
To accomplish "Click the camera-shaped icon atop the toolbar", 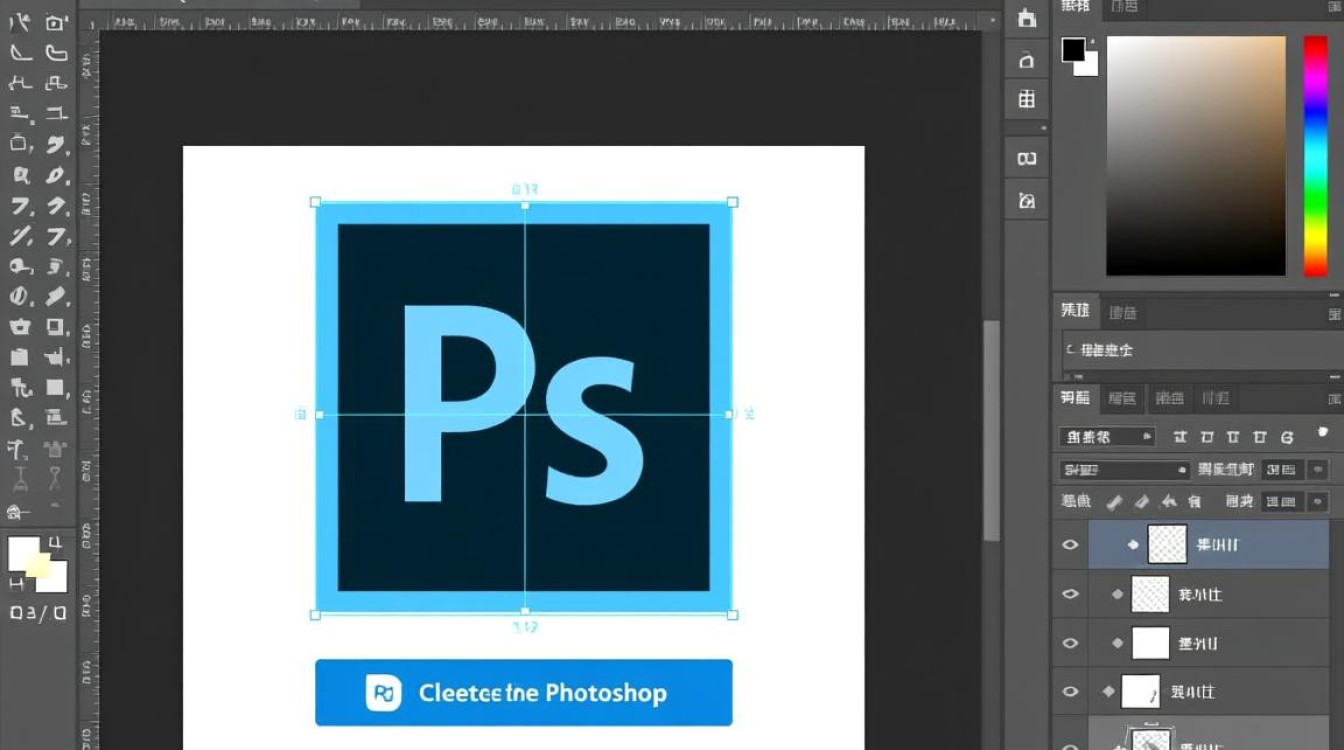I will pos(57,22).
